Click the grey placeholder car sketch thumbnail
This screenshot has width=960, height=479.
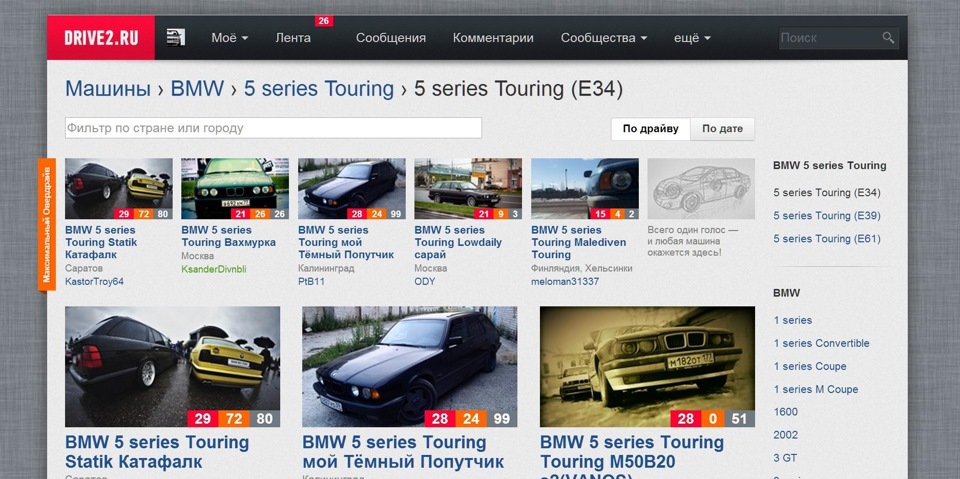click(701, 189)
